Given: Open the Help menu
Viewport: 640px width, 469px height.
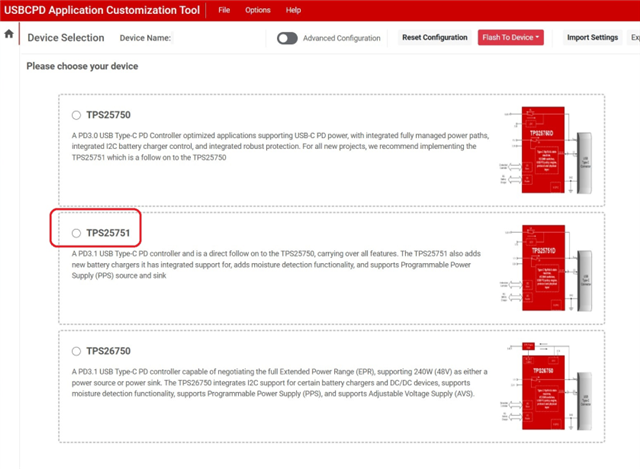Looking at the screenshot, I should pyautogui.click(x=293, y=10).
